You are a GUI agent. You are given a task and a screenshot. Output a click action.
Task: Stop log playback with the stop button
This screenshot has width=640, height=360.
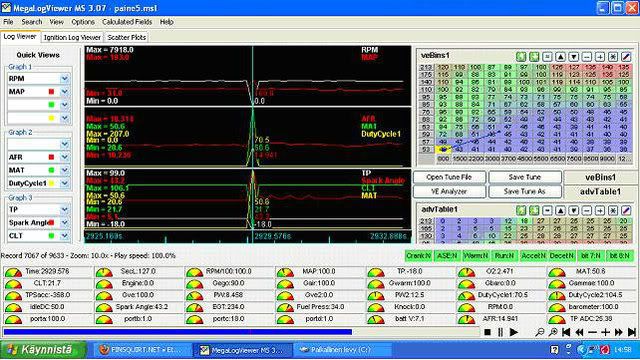pos(487,332)
